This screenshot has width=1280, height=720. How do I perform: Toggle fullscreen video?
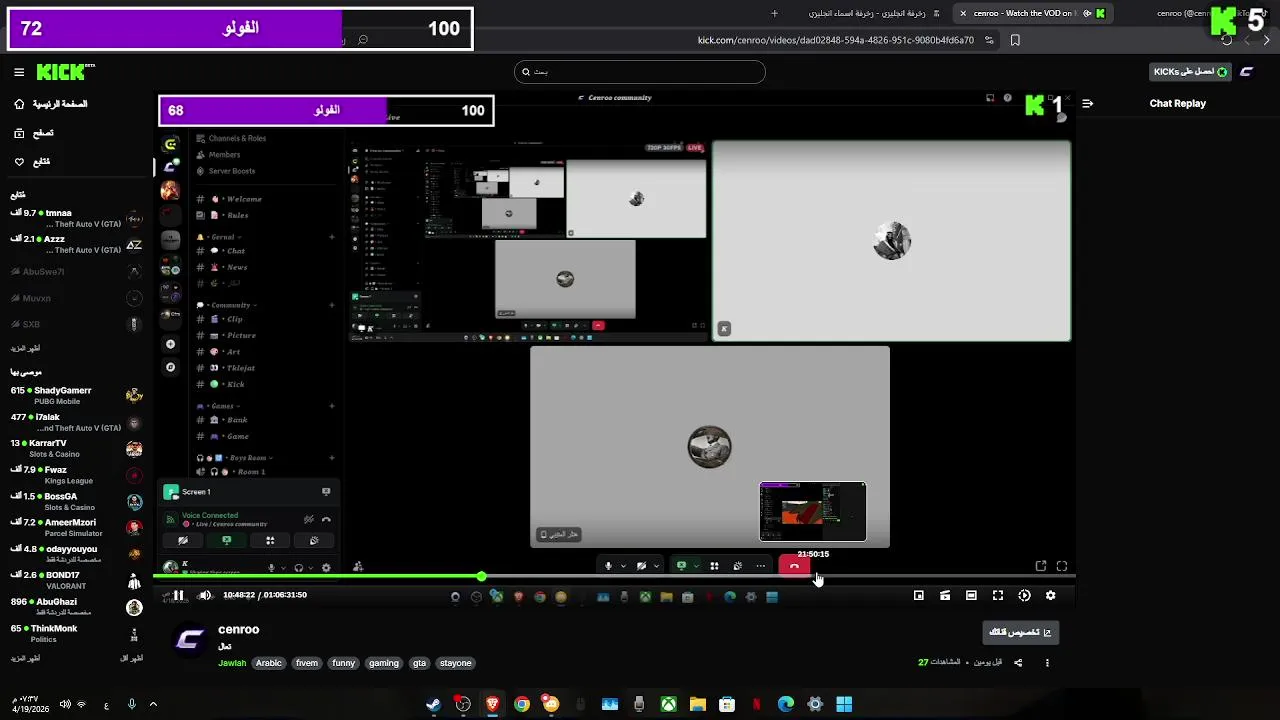998,596
